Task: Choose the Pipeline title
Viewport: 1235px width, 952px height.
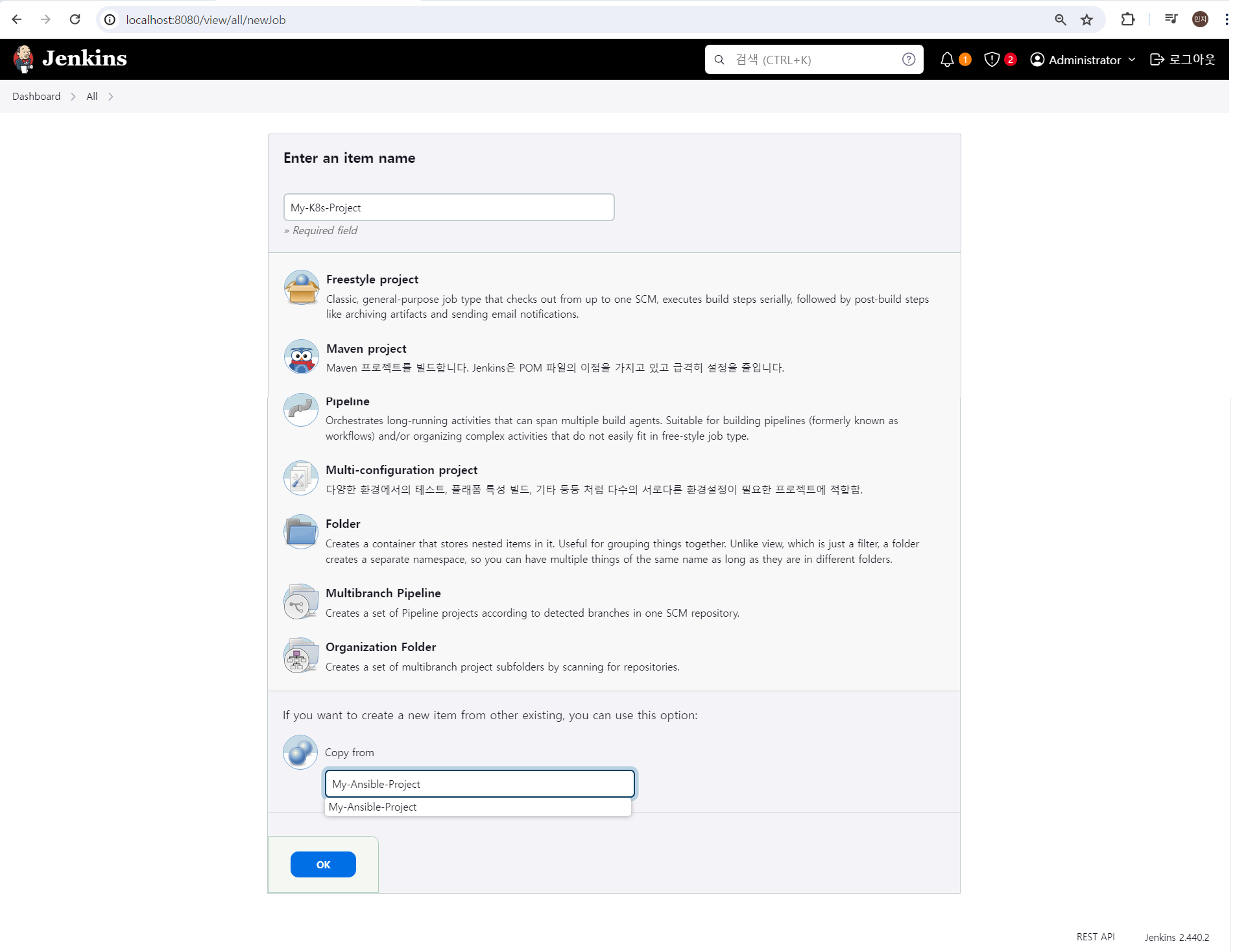Action: (348, 401)
